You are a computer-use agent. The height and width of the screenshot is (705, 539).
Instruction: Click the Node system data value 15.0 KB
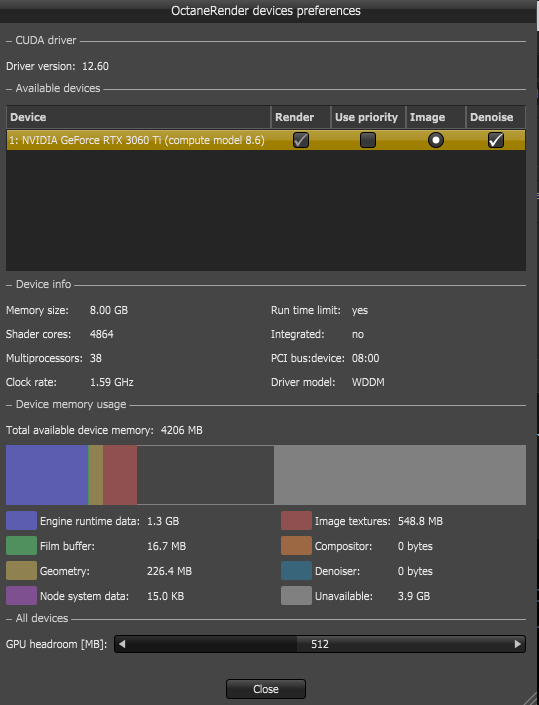165,596
